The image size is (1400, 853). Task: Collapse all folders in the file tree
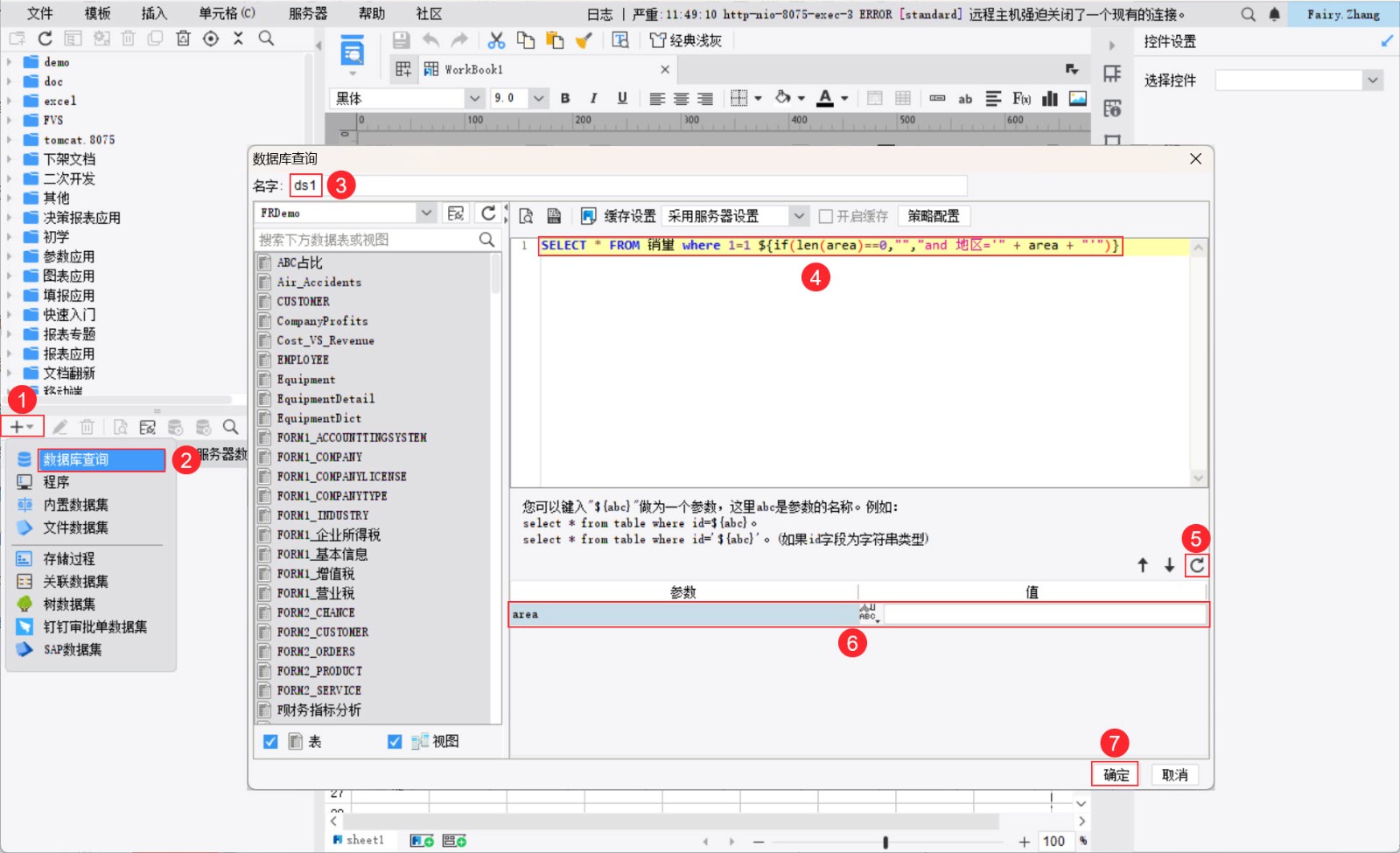coord(238,38)
